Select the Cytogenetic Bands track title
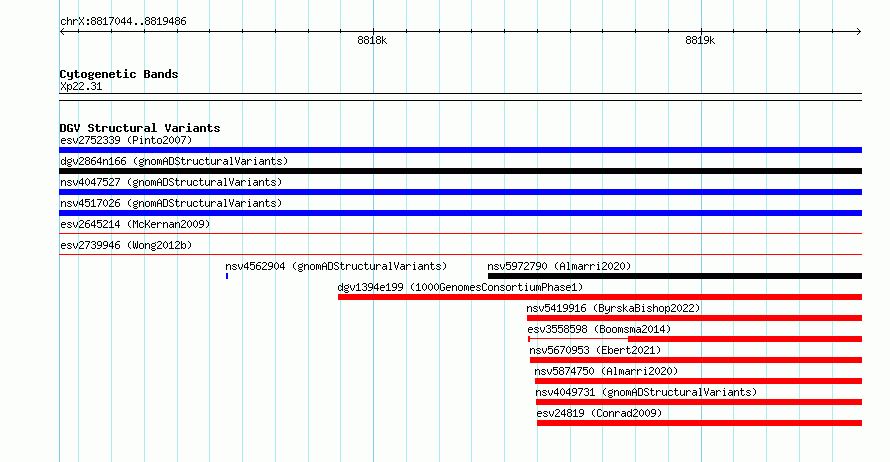 pyautogui.click(x=119, y=74)
